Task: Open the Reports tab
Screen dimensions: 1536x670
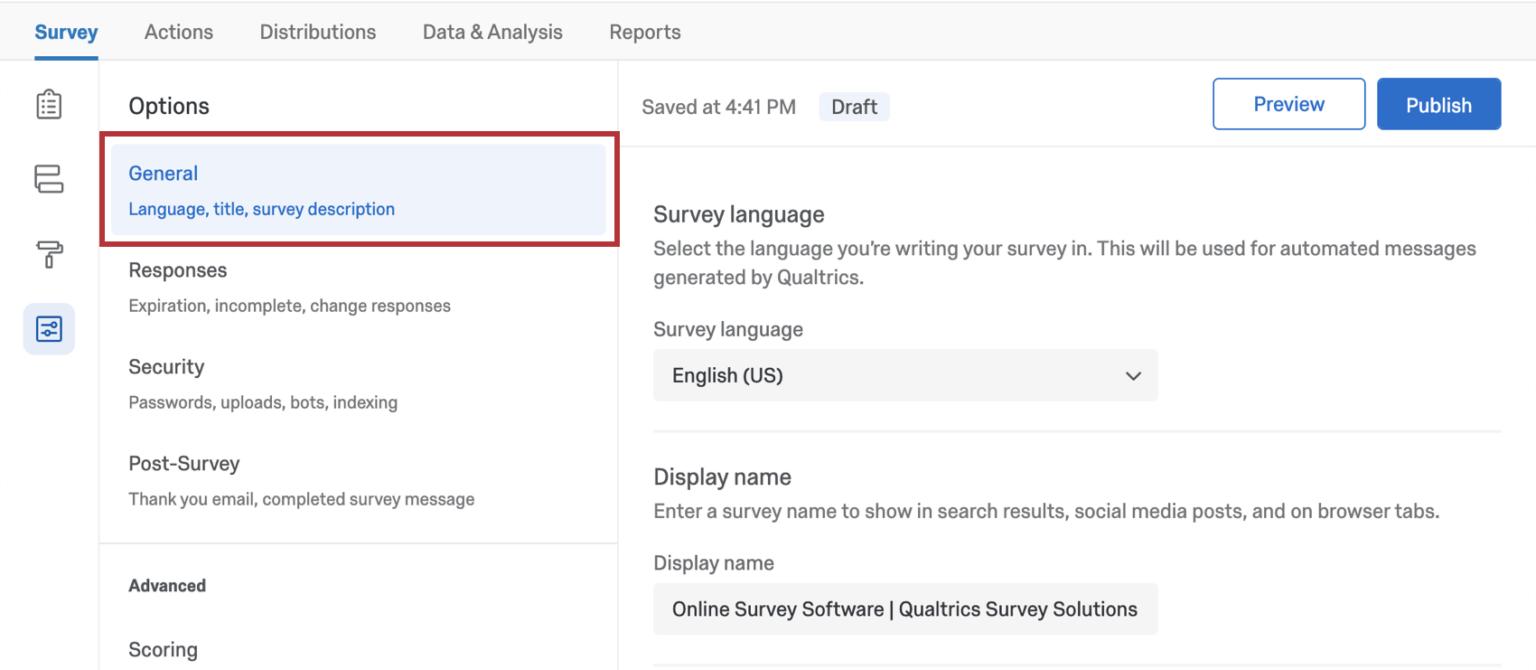Action: 644,31
